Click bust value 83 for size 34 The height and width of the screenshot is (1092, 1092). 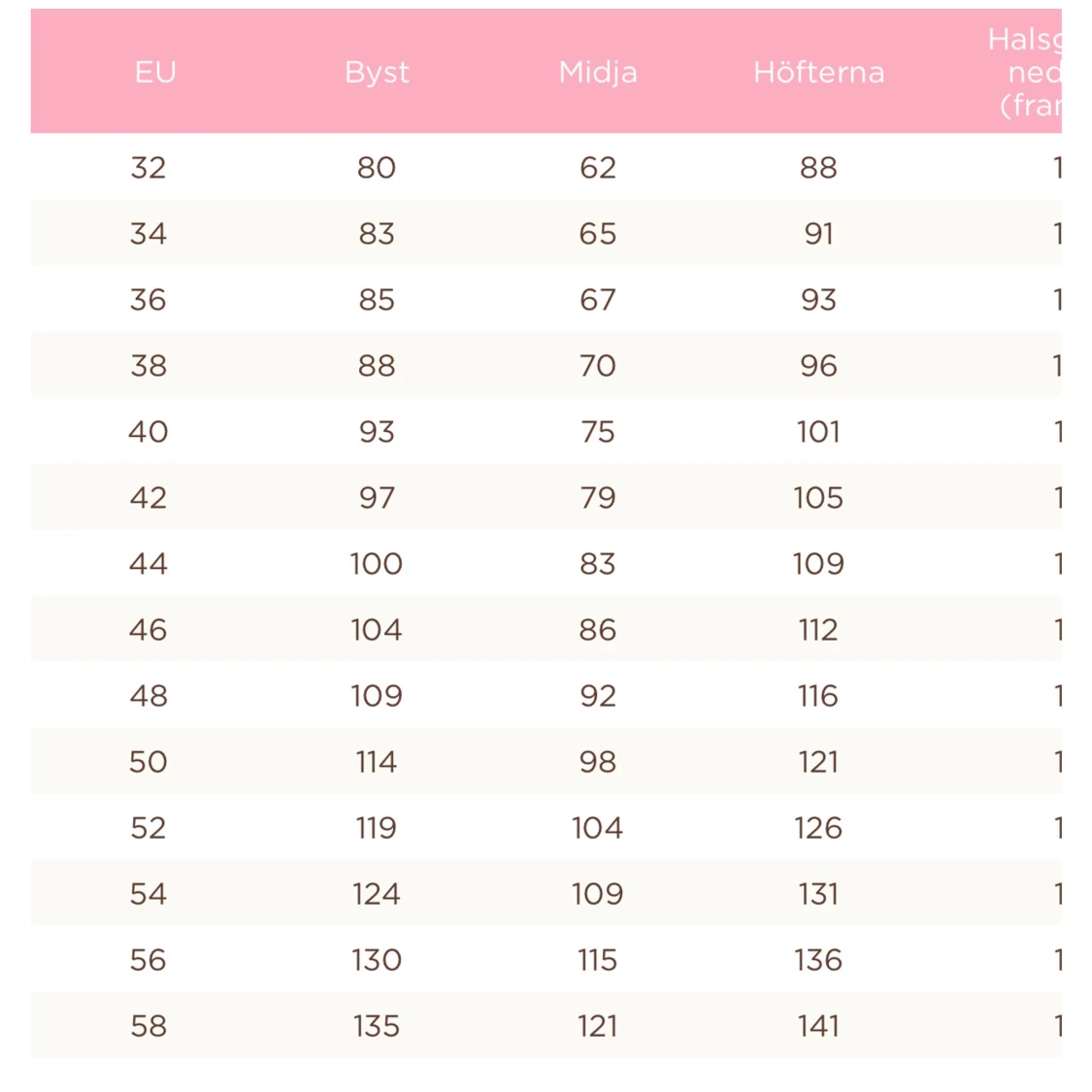(x=377, y=234)
